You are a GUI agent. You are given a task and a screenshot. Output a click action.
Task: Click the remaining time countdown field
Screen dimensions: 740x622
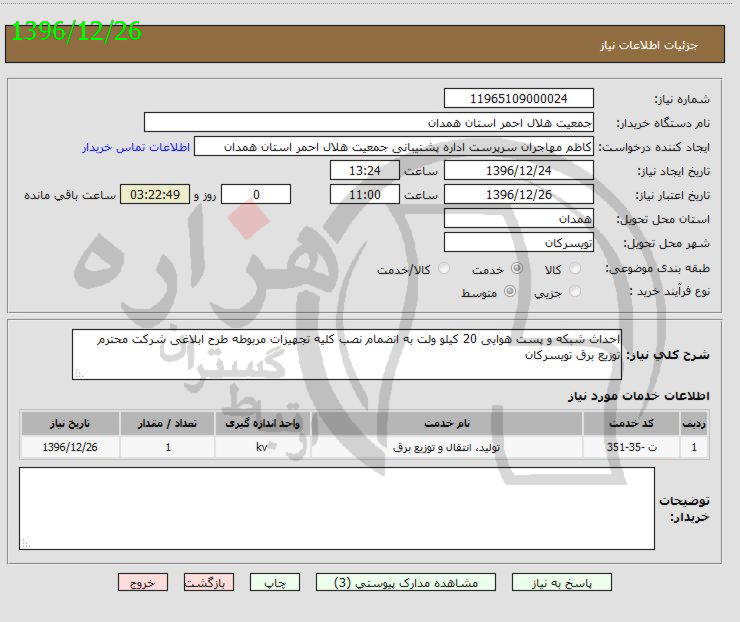(x=153, y=194)
